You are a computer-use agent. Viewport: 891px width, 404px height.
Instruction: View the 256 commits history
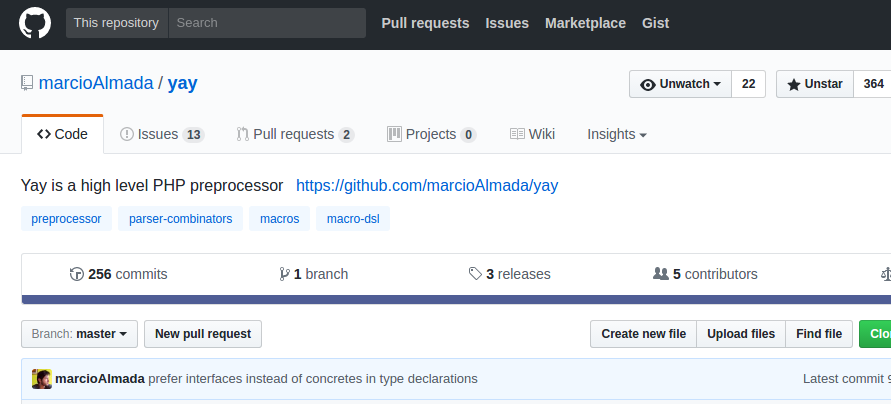(x=119, y=274)
